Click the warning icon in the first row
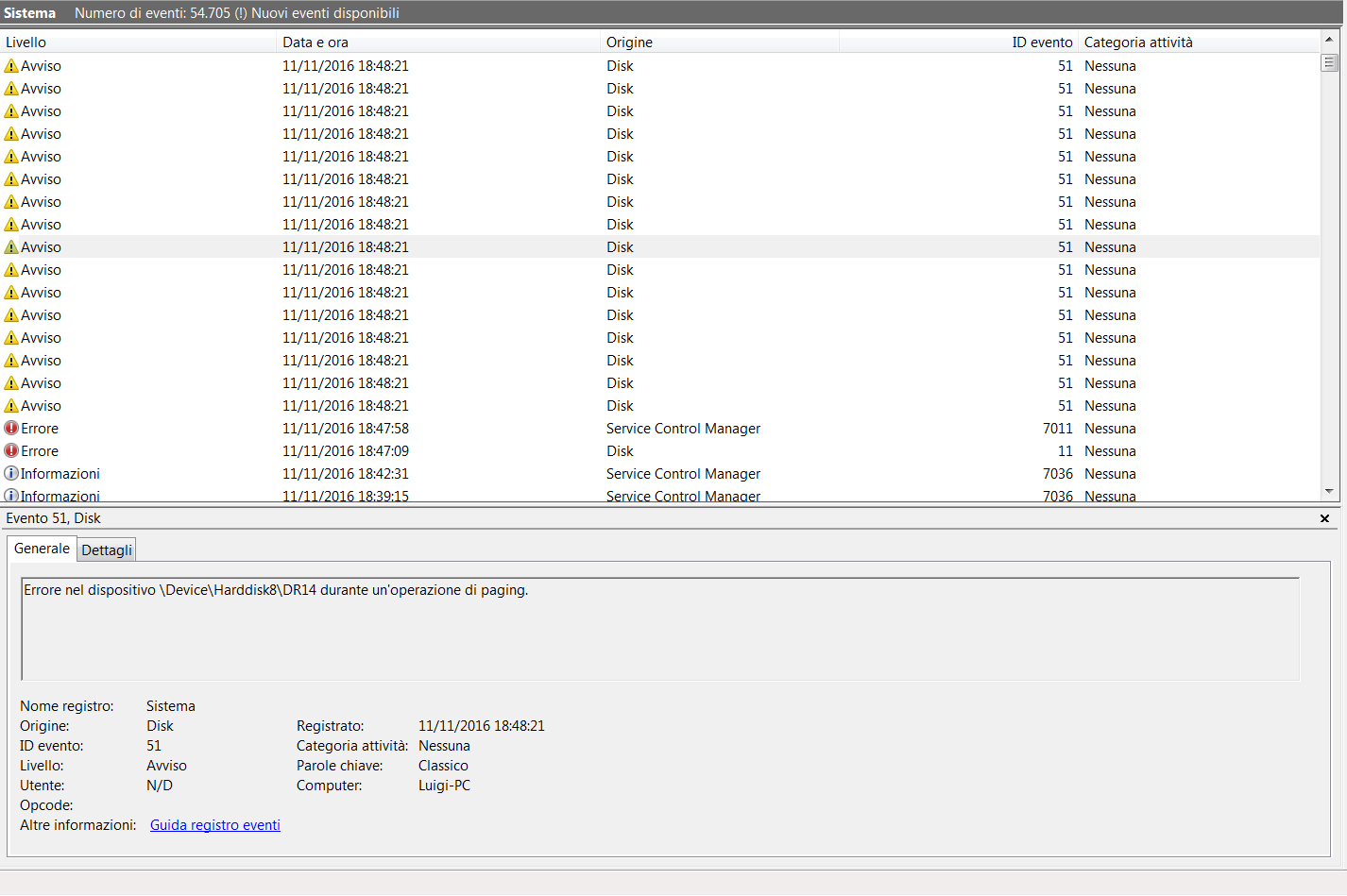This screenshot has height=896, width=1347. click(11, 66)
